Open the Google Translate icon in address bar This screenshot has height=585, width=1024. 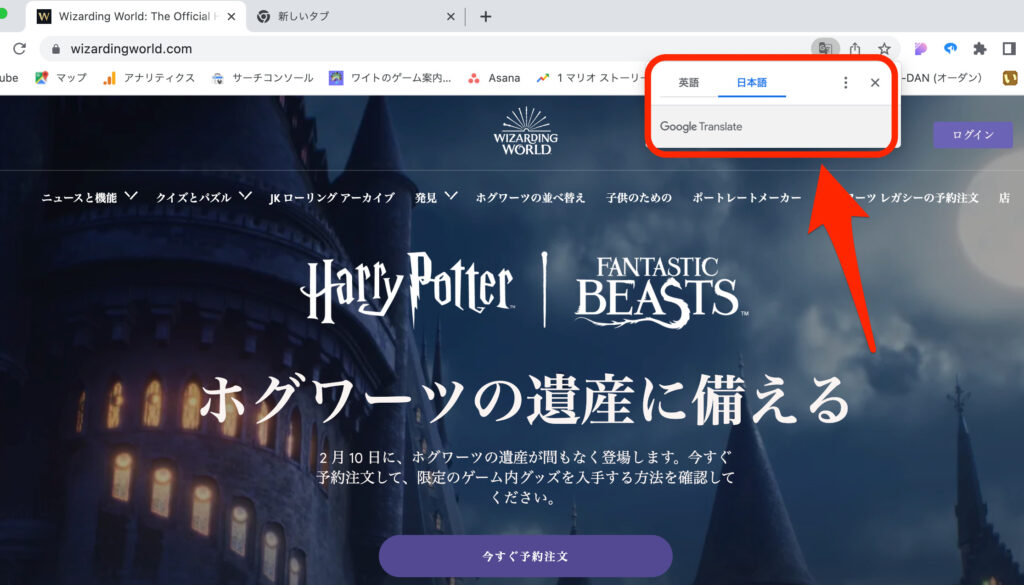click(825, 48)
